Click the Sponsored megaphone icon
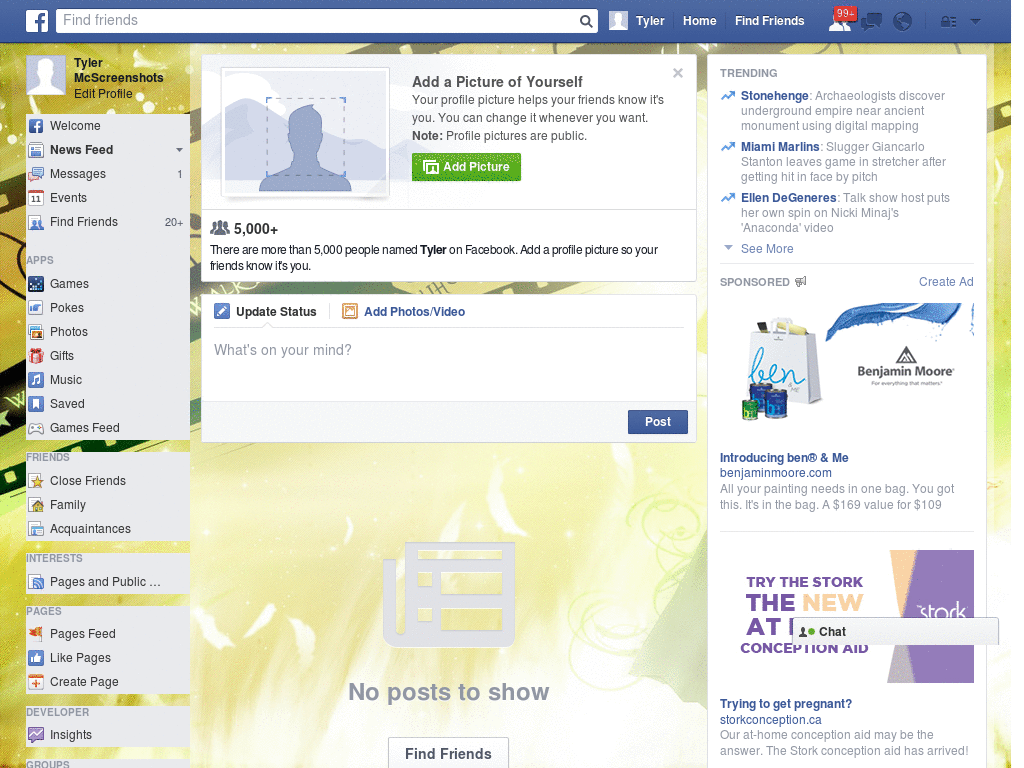This screenshot has height=768, width=1024. pyautogui.click(x=801, y=281)
